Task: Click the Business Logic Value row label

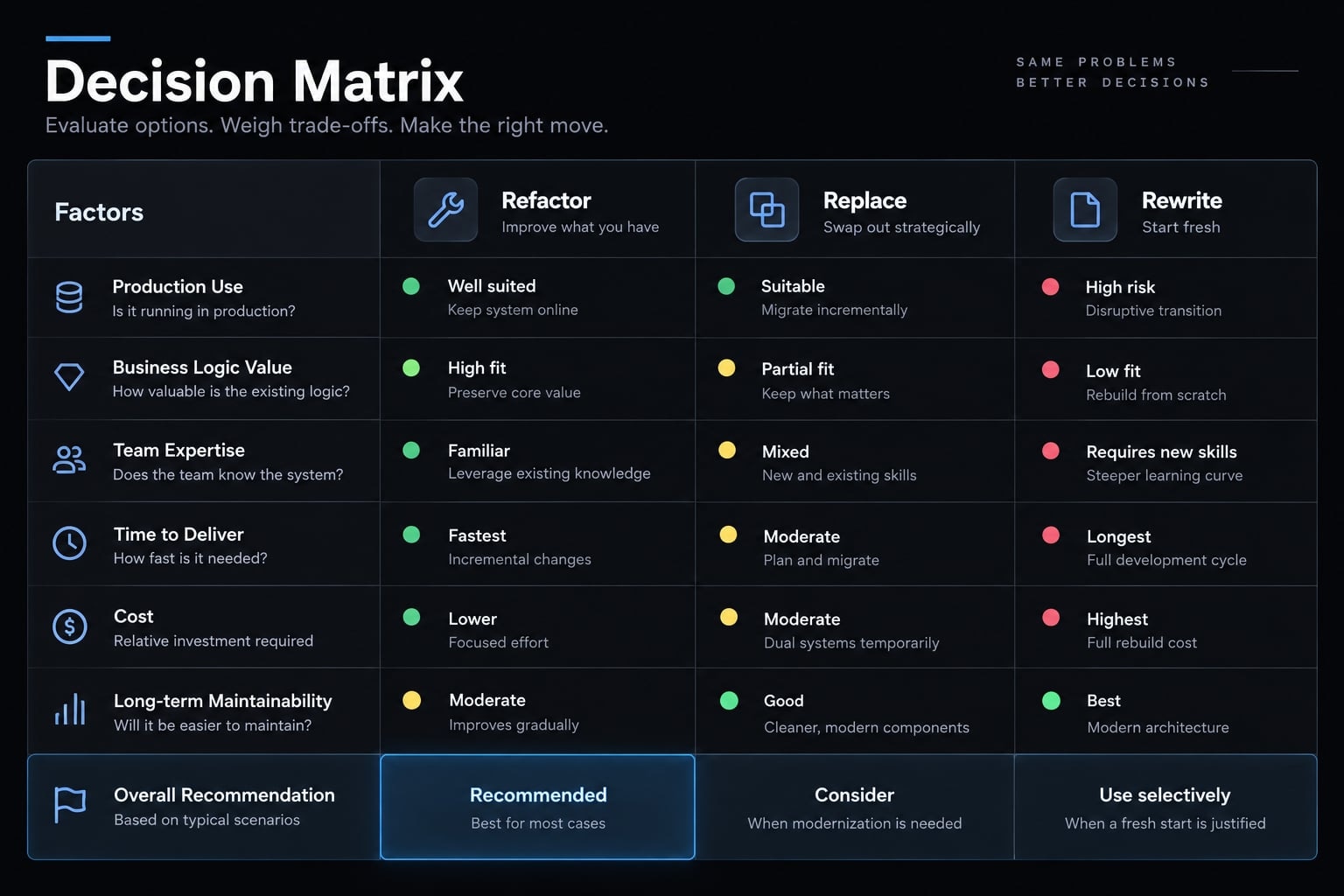Action: pos(202,367)
